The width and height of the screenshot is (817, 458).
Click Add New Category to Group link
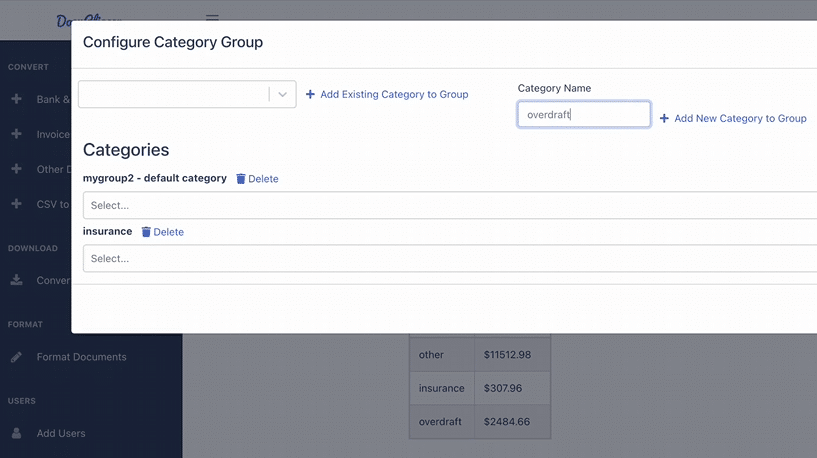pos(740,119)
